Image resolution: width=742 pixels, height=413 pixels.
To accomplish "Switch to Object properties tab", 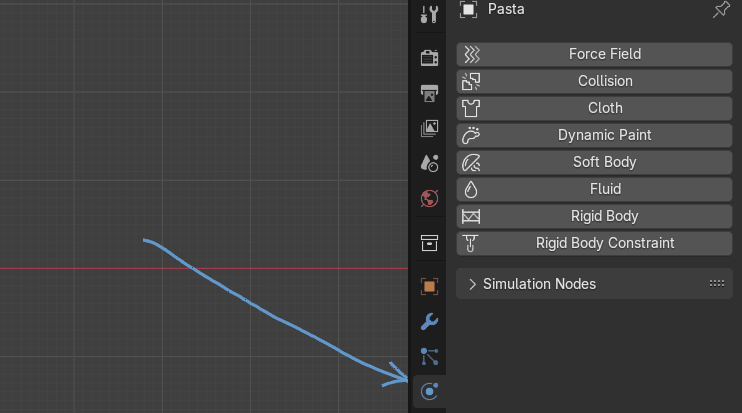I will pyautogui.click(x=429, y=287).
